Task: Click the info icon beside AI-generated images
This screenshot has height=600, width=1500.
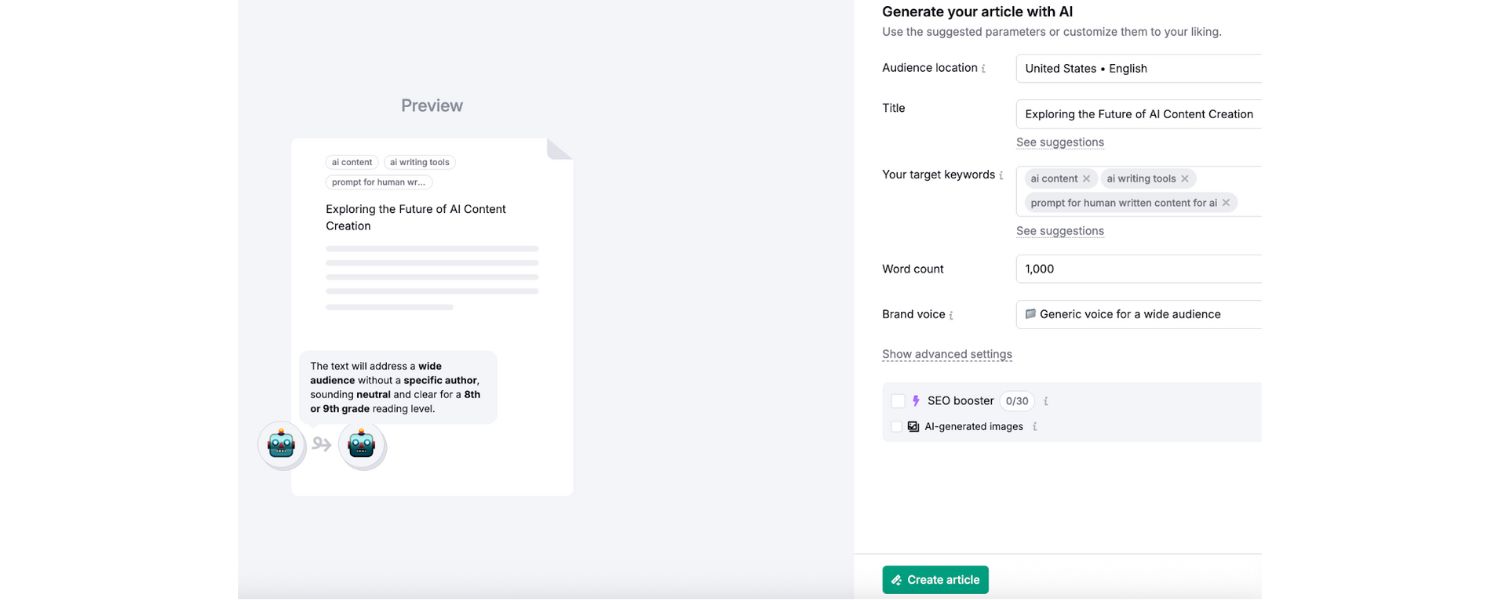Action: (1035, 426)
